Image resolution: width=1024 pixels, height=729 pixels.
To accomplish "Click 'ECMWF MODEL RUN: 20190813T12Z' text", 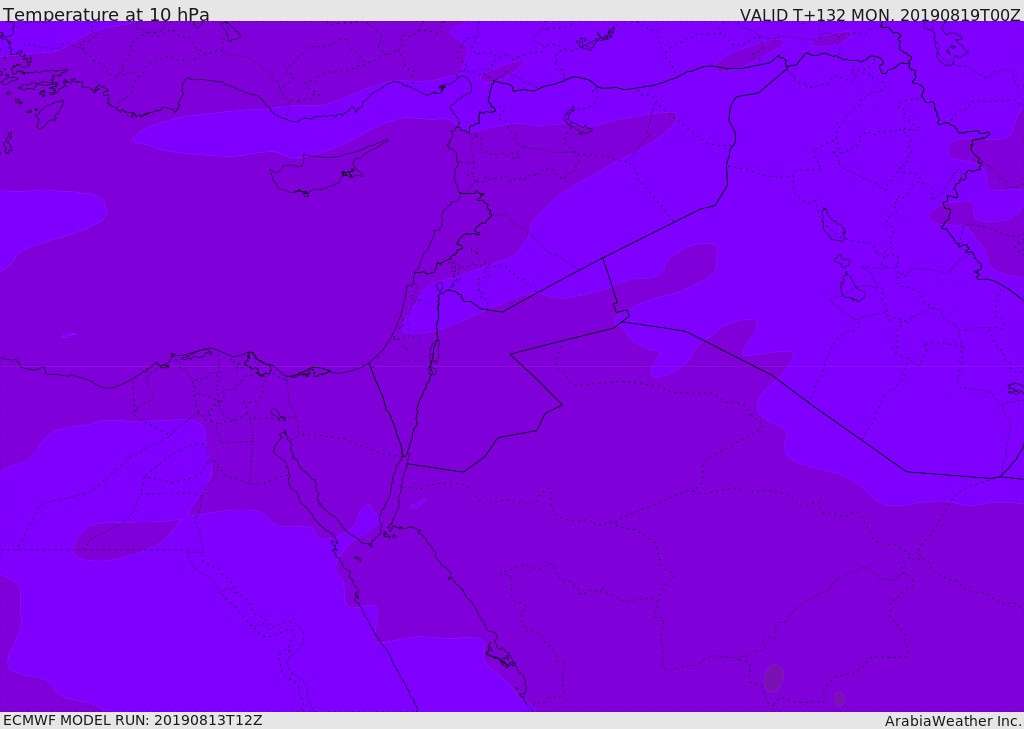I will click(133, 720).
